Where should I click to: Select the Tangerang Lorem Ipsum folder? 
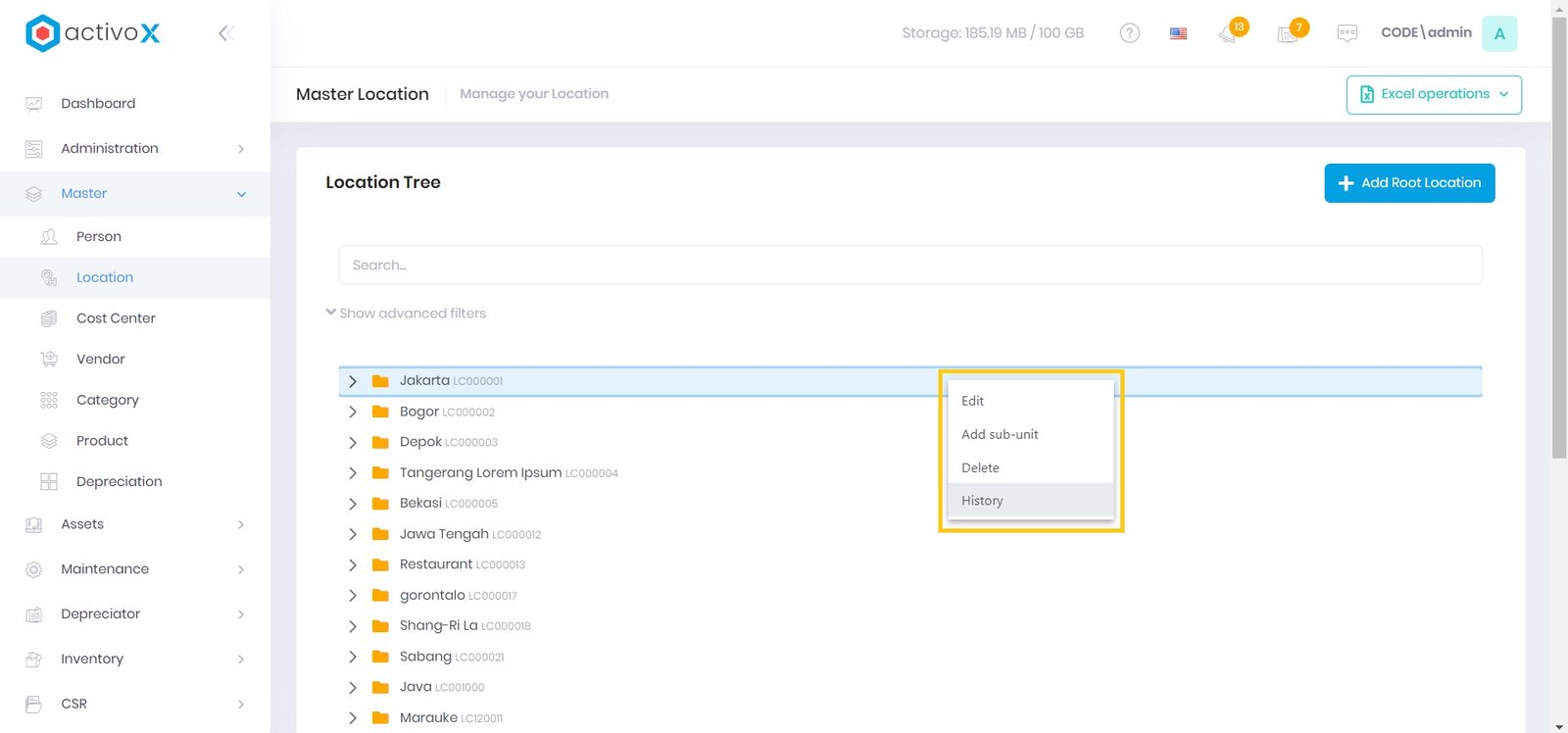[x=480, y=473]
